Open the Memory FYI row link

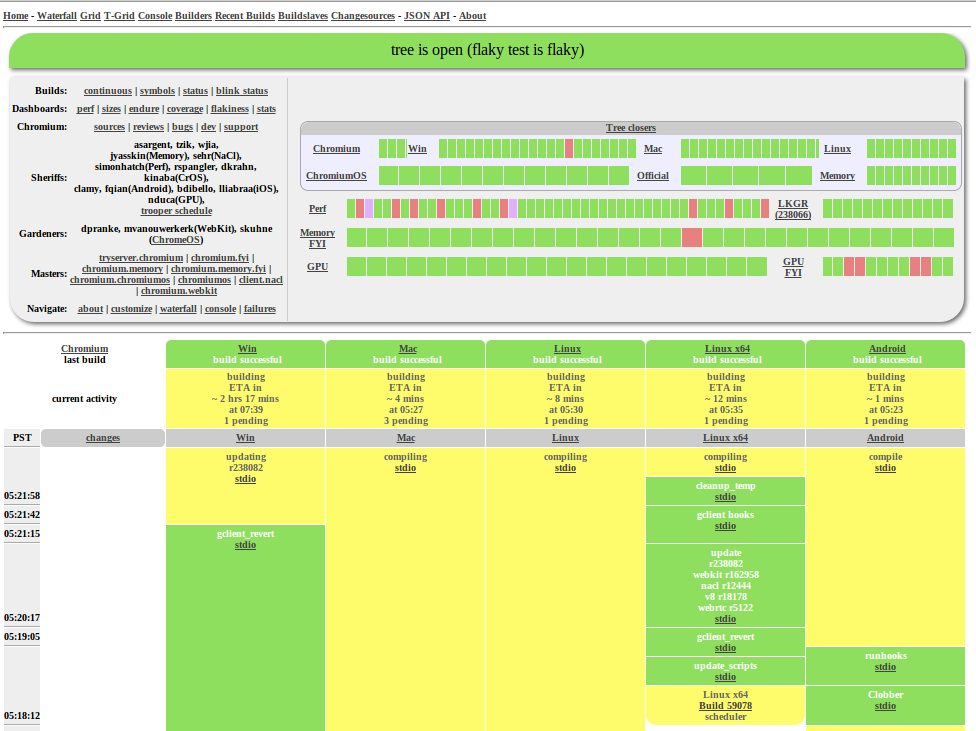tap(317, 238)
